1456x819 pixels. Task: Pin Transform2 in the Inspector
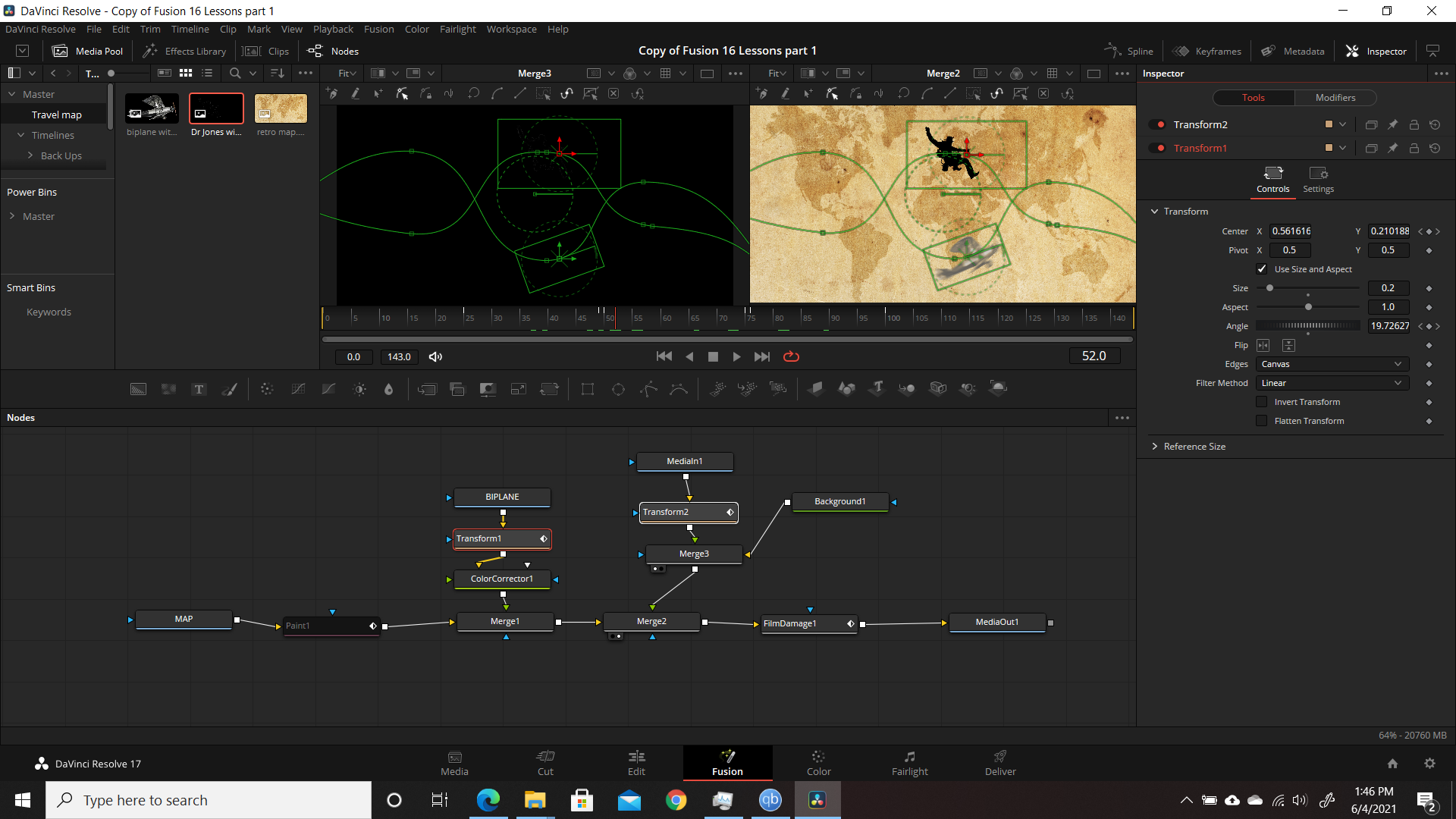[x=1392, y=124]
